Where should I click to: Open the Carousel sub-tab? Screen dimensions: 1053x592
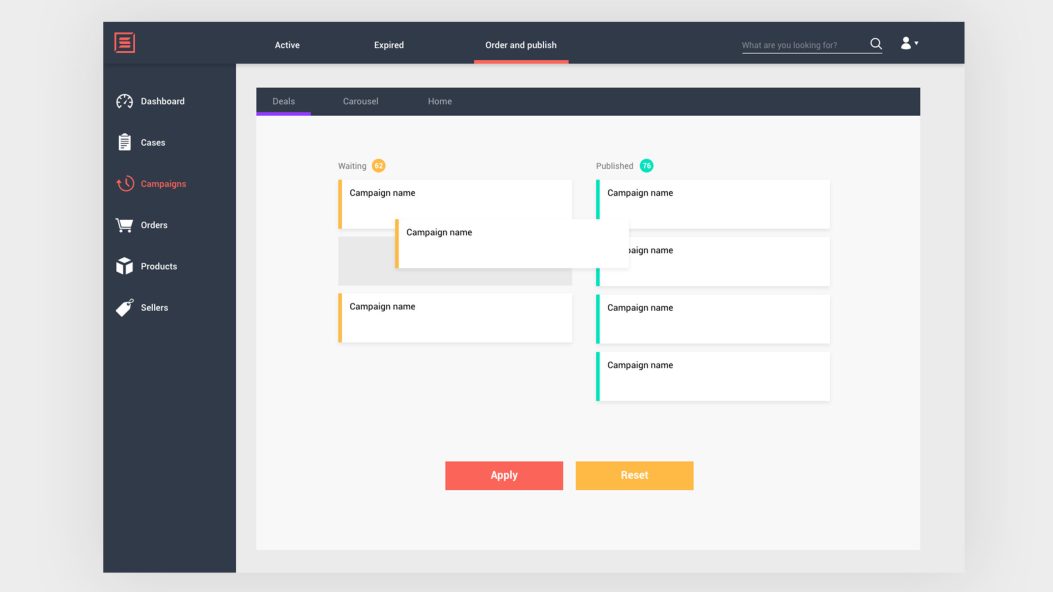coord(360,101)
